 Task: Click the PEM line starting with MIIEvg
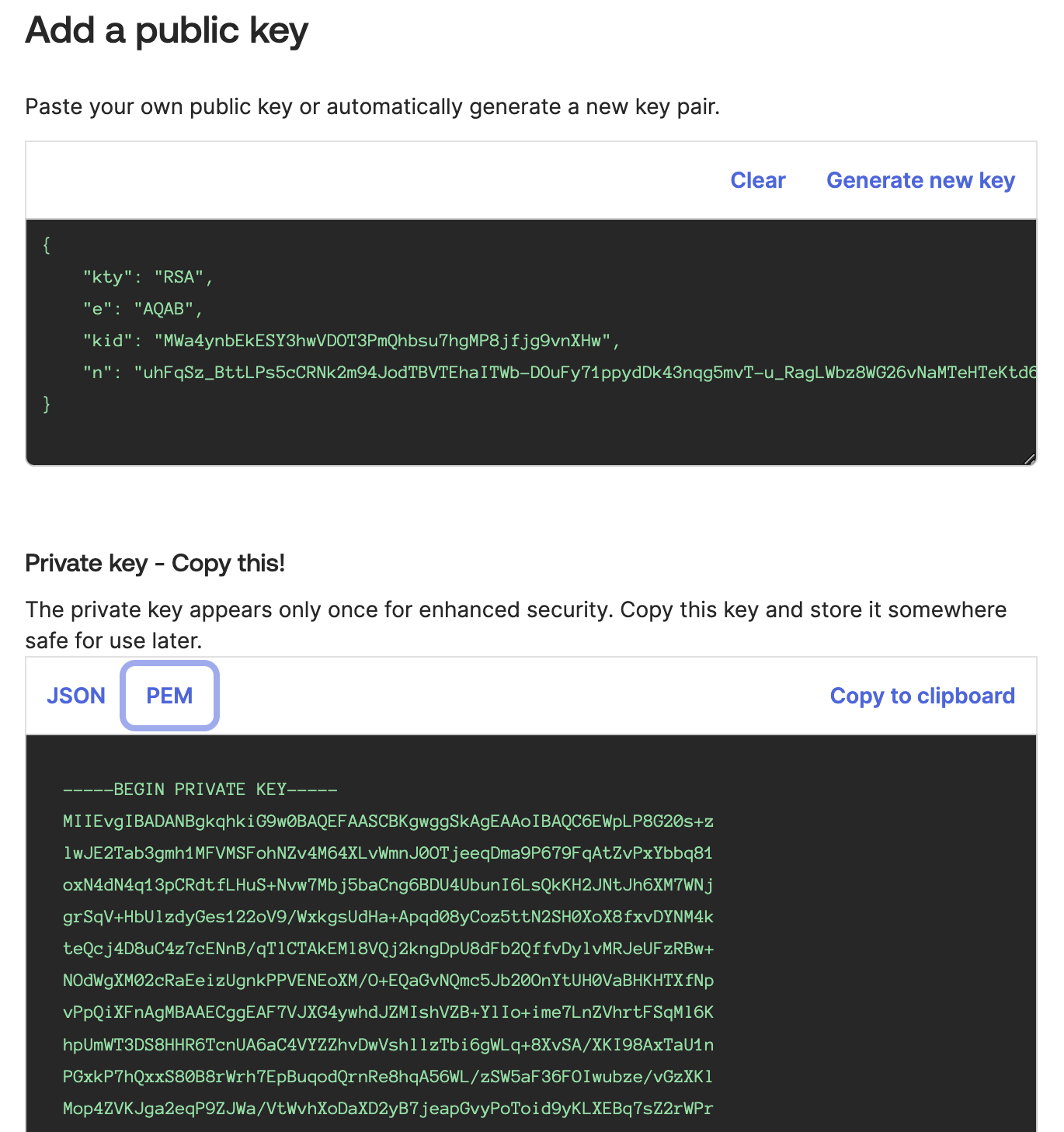(388, 821)
